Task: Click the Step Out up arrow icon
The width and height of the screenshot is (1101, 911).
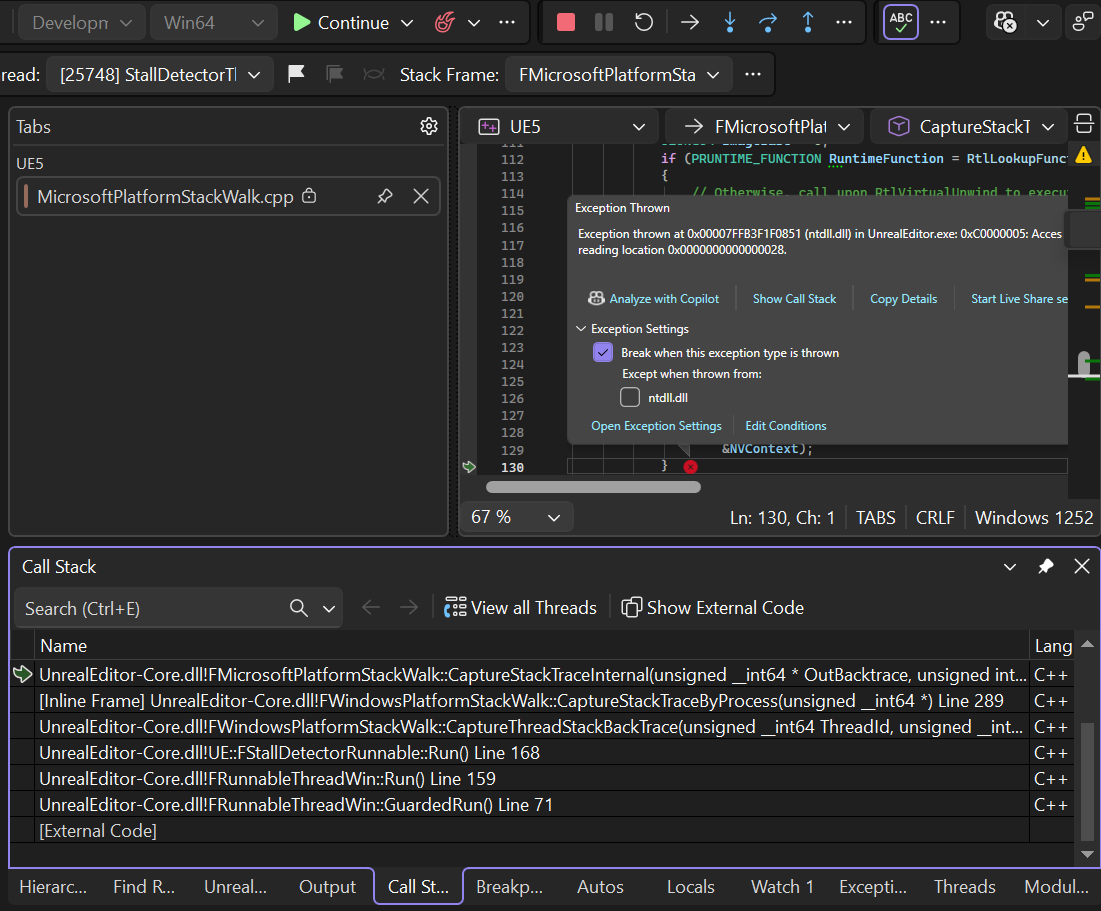Action: point(807,22)
